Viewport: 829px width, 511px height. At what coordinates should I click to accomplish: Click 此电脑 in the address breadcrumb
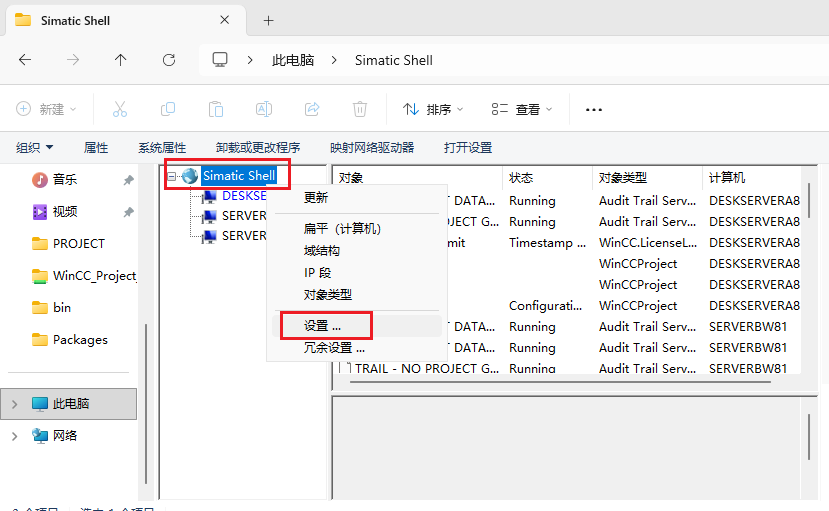pyautogui.click(x=293, y=60)
